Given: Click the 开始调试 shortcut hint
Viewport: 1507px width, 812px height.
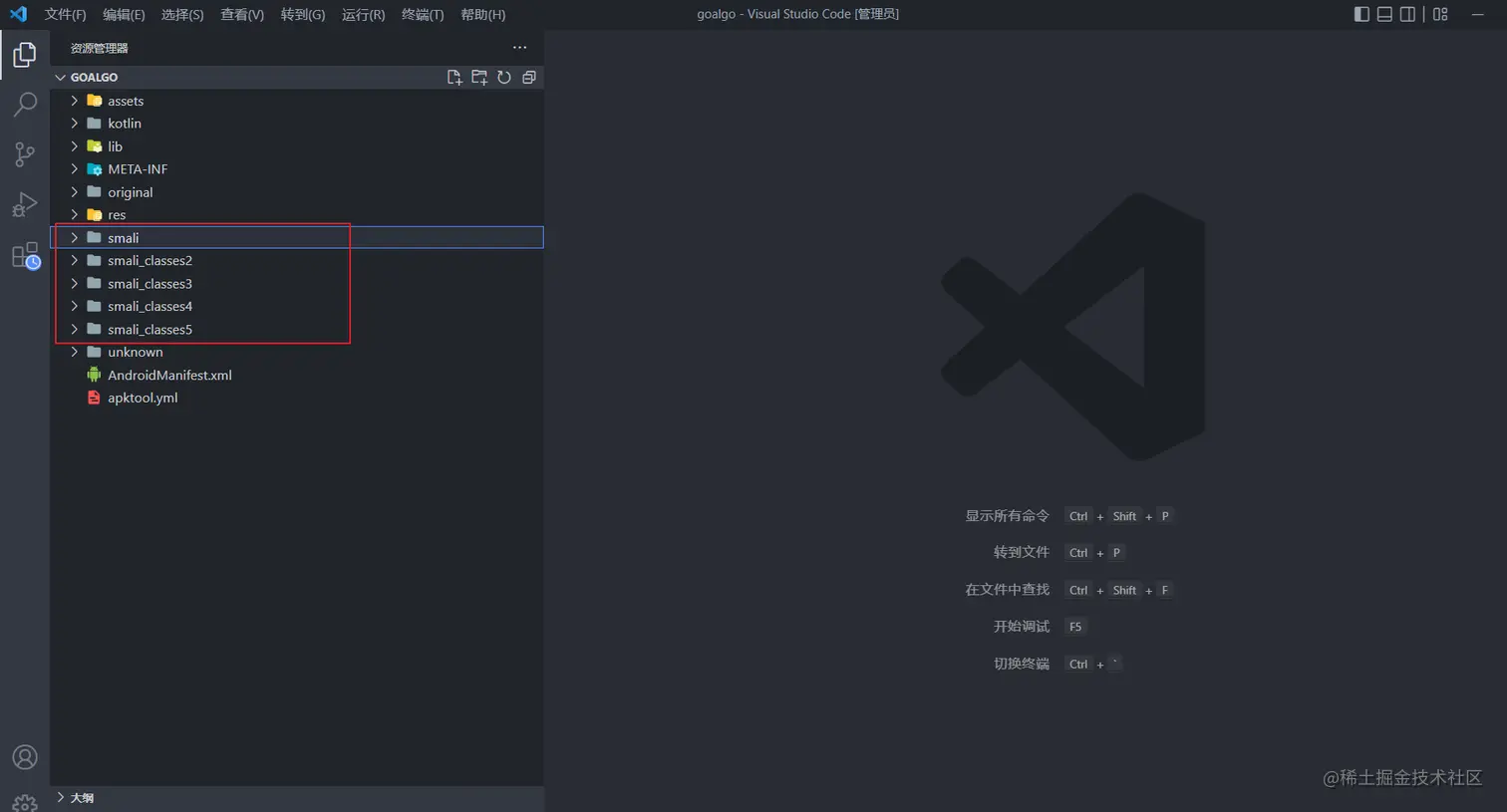Looking at the screenshot, I should tap(1021, 627).
